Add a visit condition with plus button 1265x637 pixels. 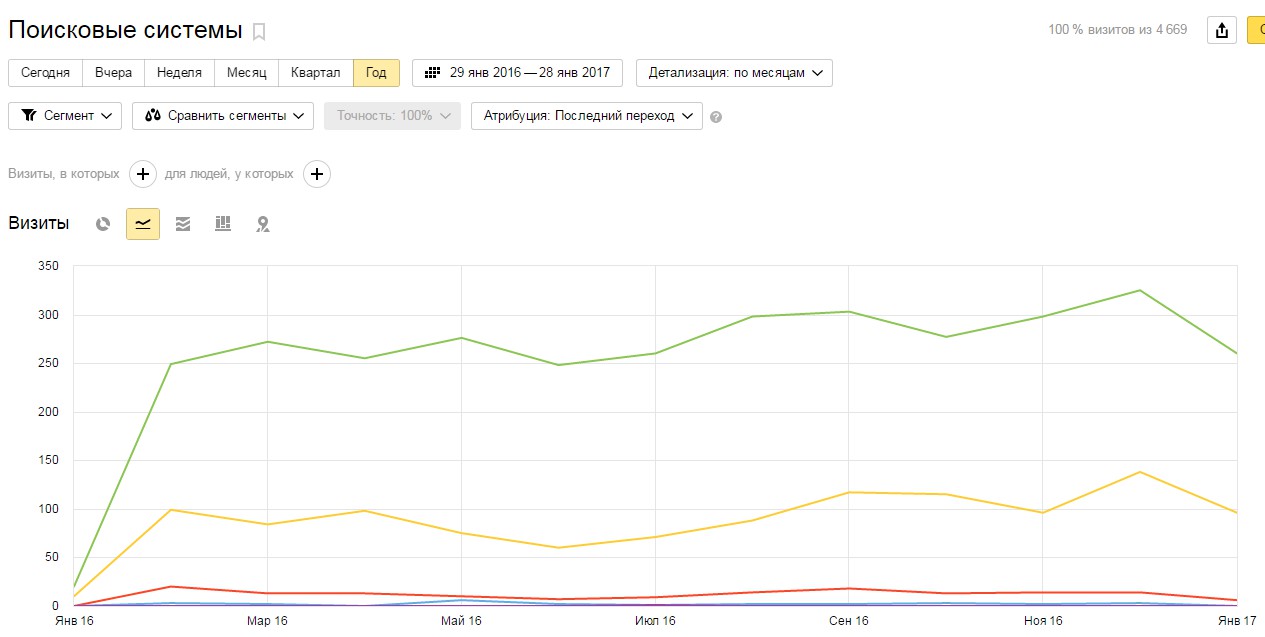(143, 174)
